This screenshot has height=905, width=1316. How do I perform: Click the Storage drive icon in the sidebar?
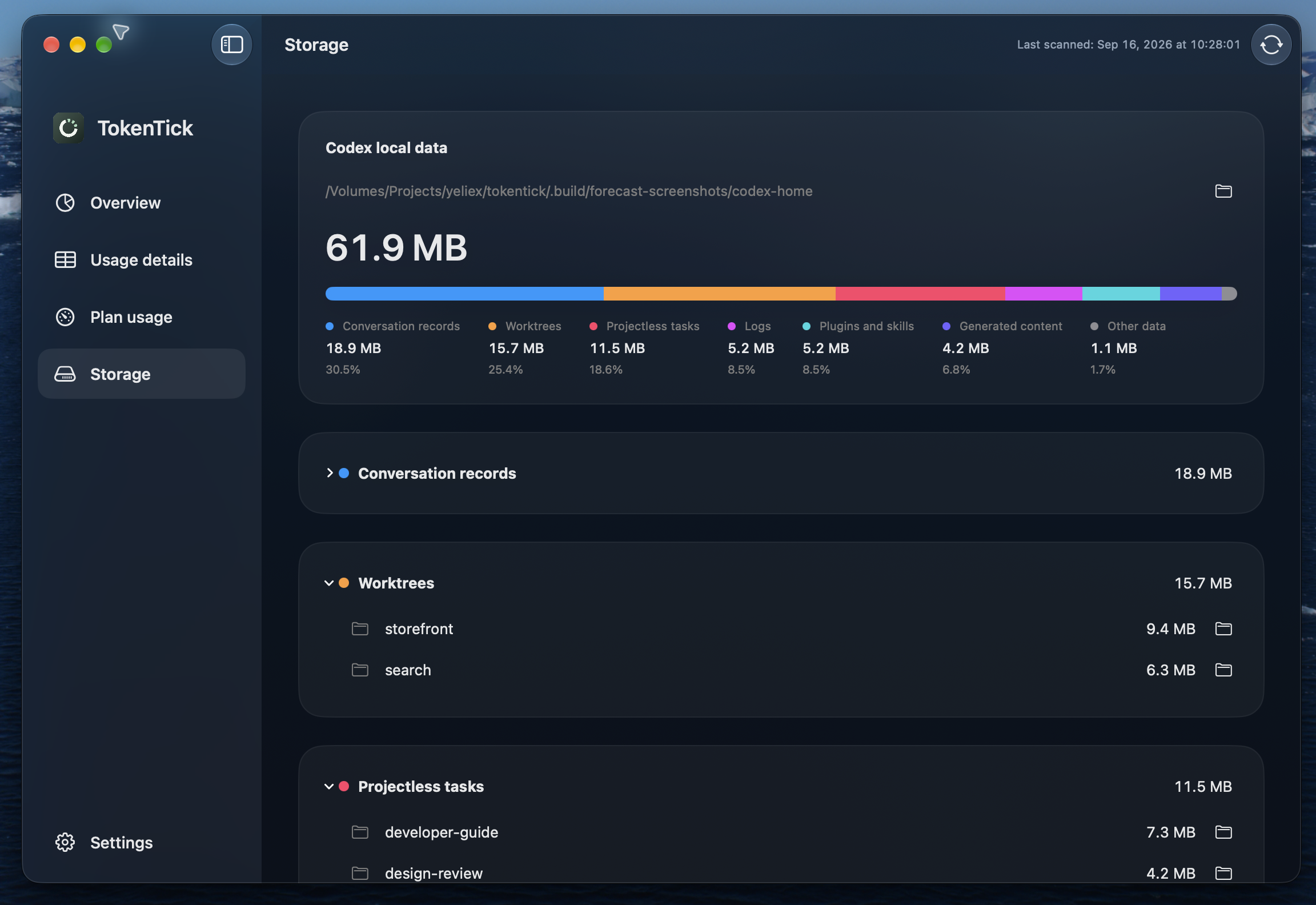65,374
